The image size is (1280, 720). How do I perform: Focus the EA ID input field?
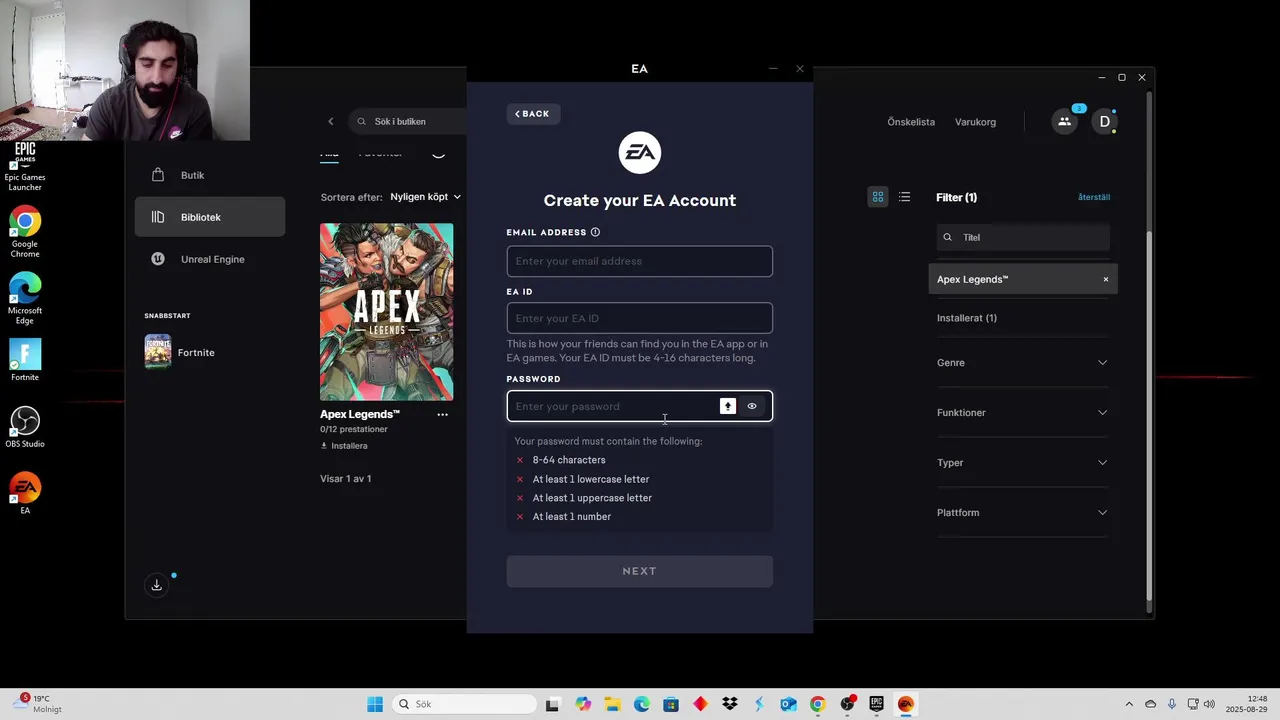click(x=639, y=318)
